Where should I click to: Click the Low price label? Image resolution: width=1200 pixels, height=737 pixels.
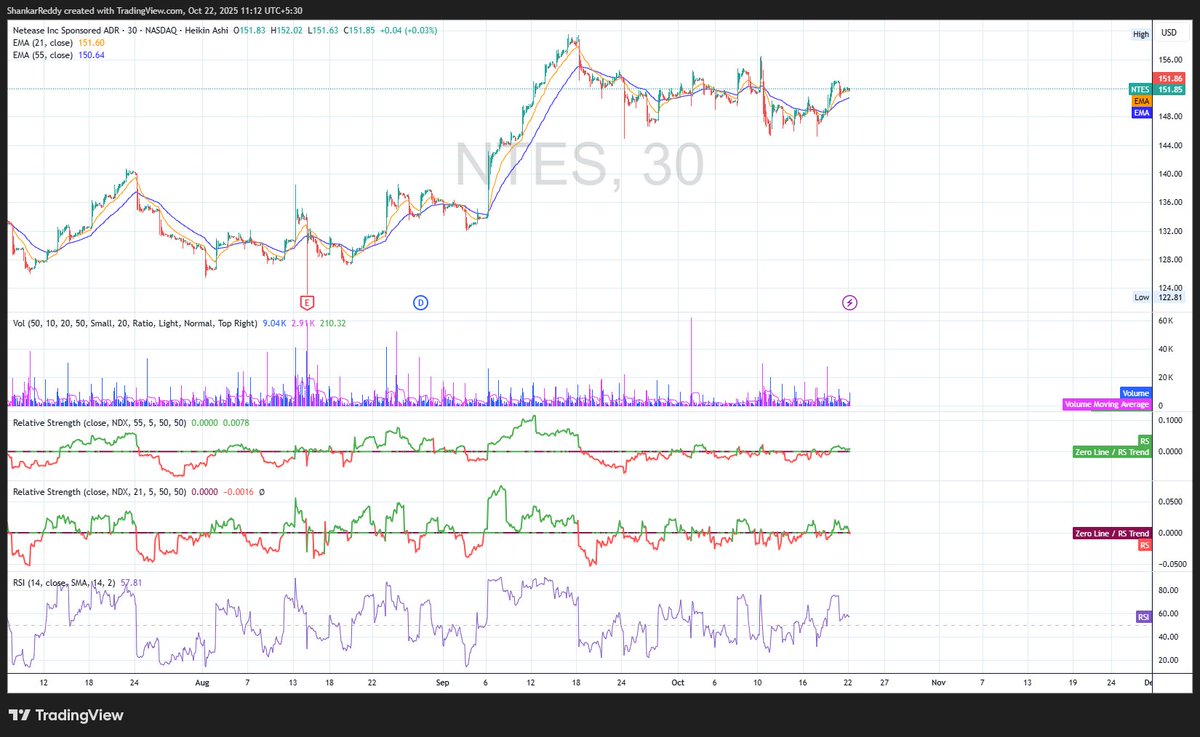[x=1141, y=297]
